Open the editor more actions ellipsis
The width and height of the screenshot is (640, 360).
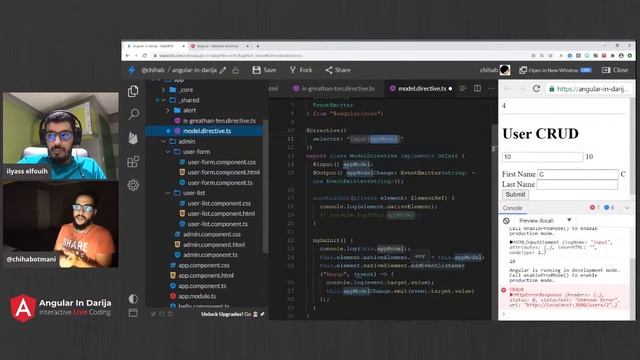491,89
